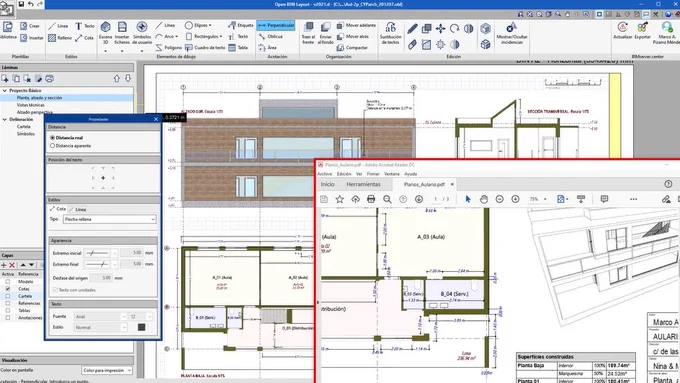Open Símbolos de usuario tool

[142, 33]
